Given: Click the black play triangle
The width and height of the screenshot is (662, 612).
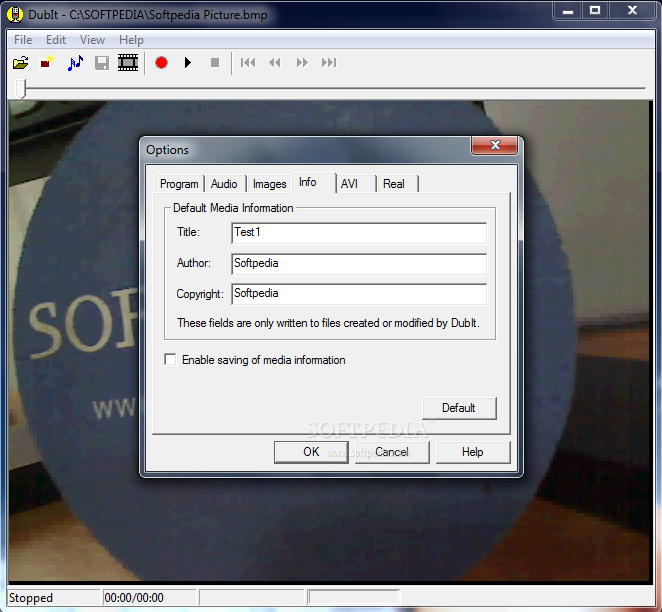Looking at the screenshot, I should click(188, 62).
